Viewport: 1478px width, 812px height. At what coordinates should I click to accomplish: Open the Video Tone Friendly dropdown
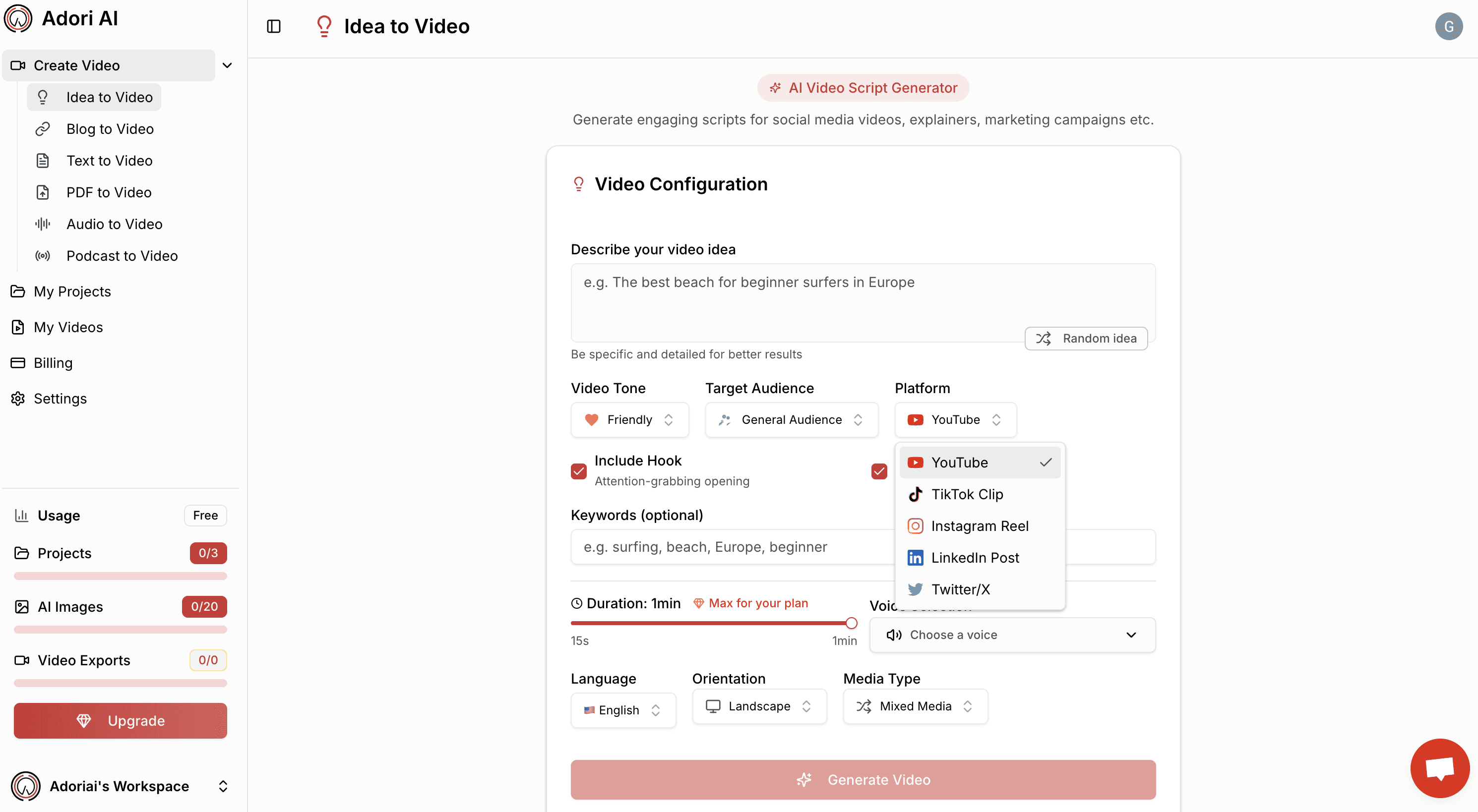[629, 420]
